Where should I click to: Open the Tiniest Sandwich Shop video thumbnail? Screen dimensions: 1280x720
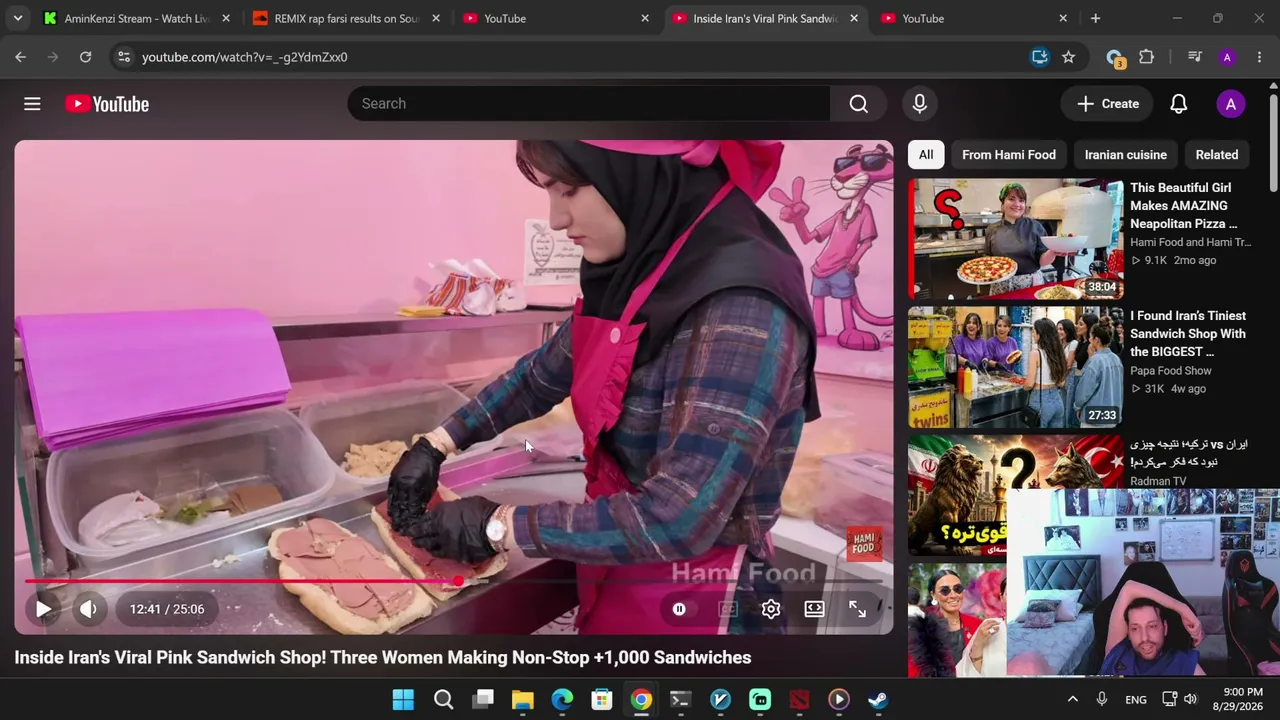[x=1016, y=367]
